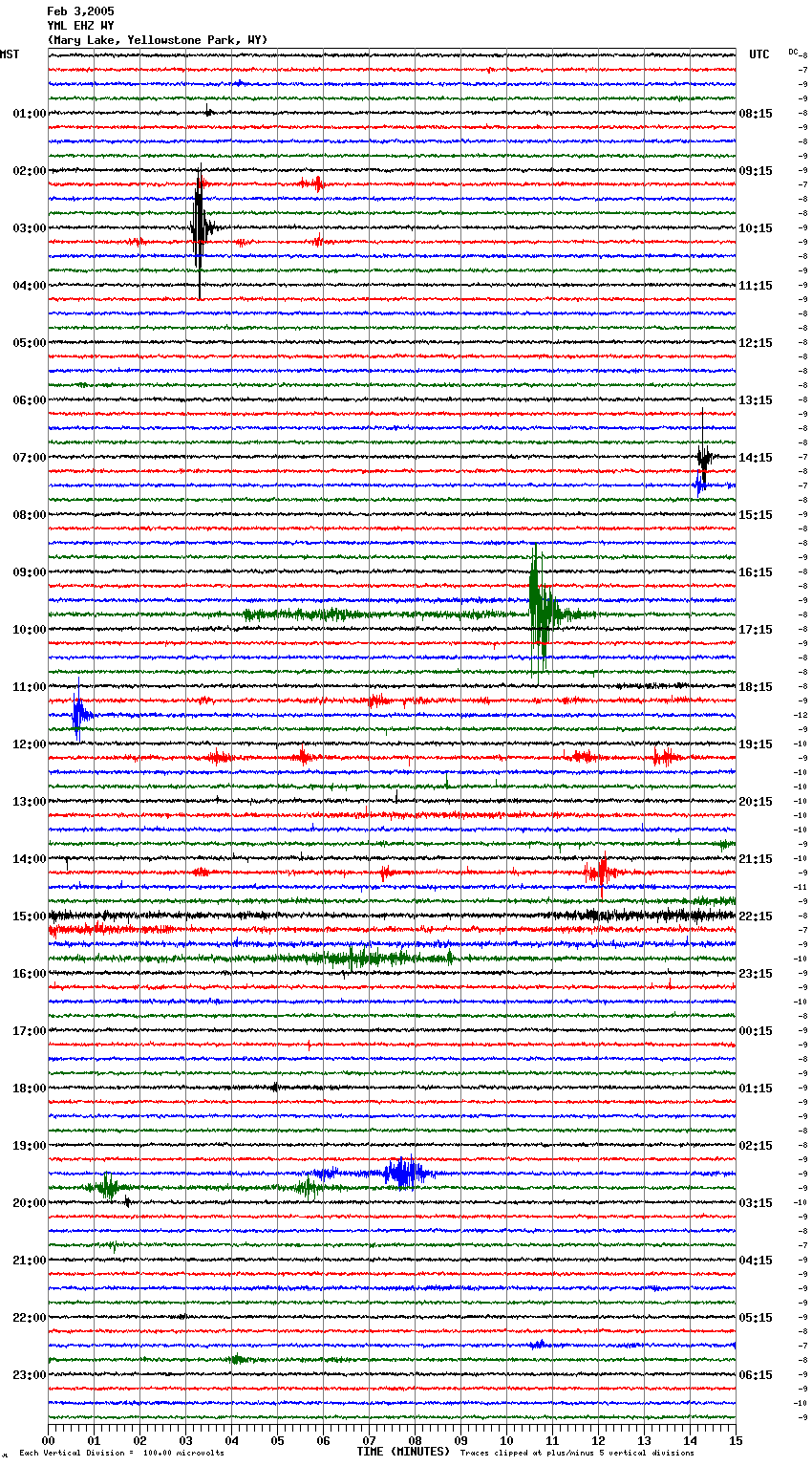Click blue tremor burst below 19:00 row

[x=405, y=1173]
